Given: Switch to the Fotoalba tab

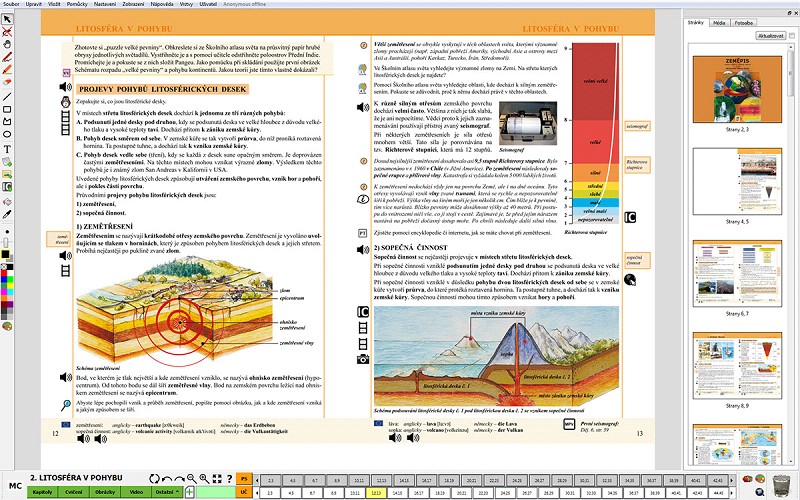Looking at the screenshot, I should tap(744, 22).
